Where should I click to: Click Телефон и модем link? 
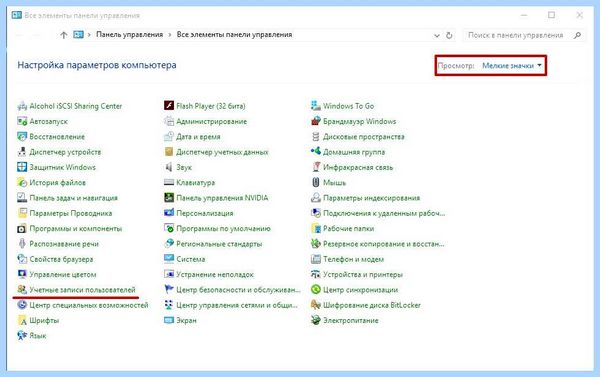point(353,259)
